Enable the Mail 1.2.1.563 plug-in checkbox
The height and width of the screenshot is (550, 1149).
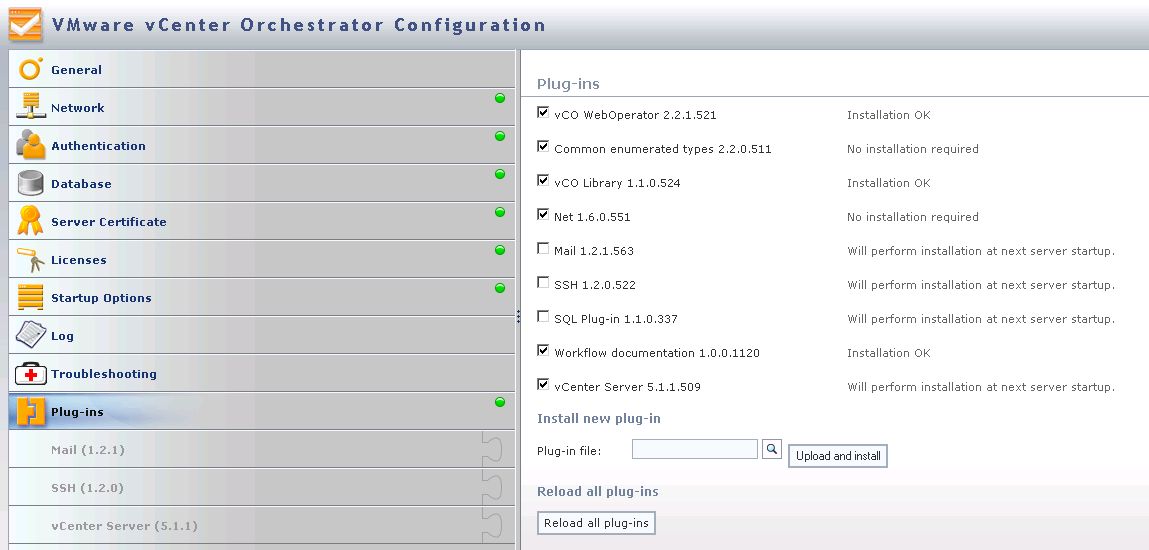click(543, 249)
